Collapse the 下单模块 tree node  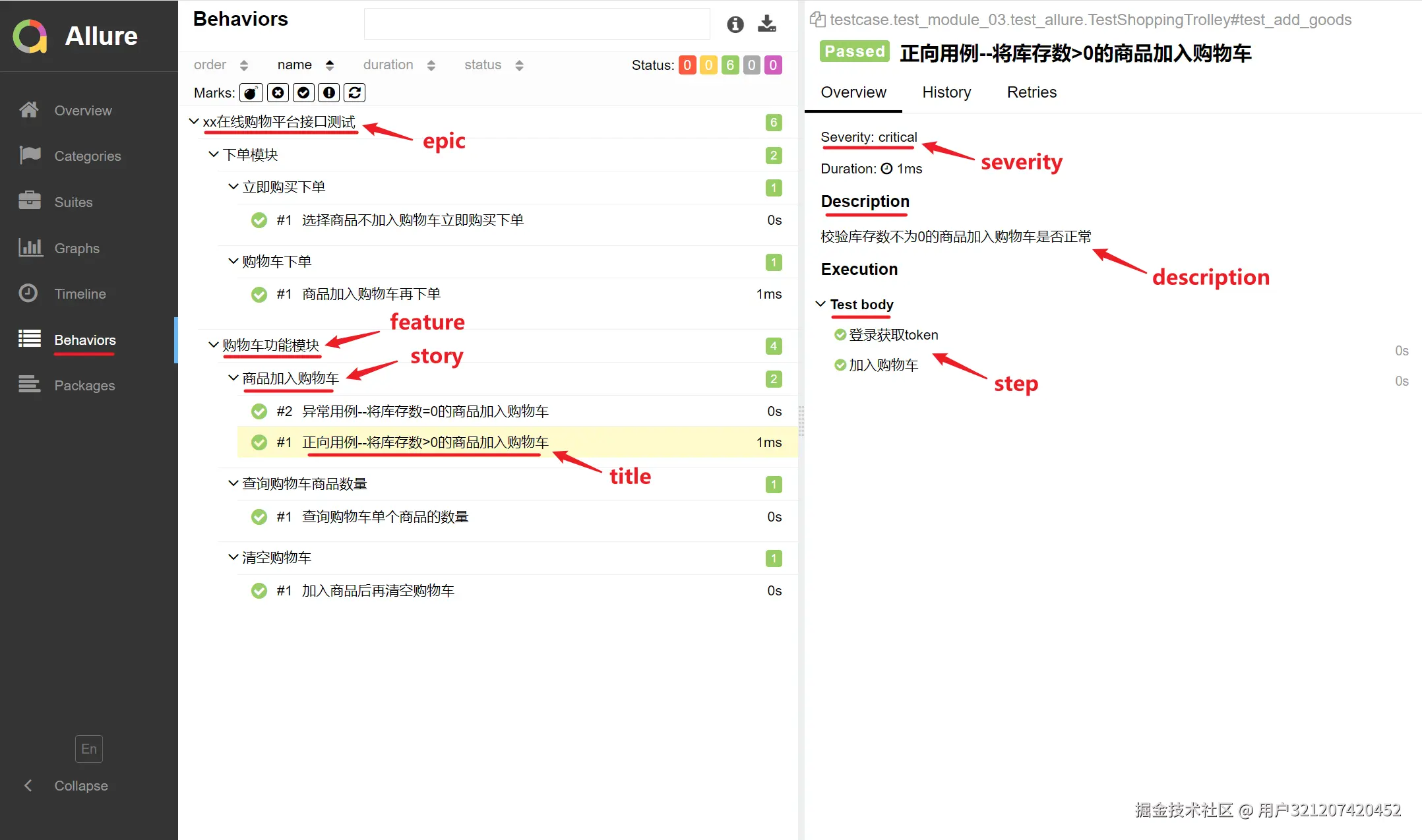click(214, 154)
